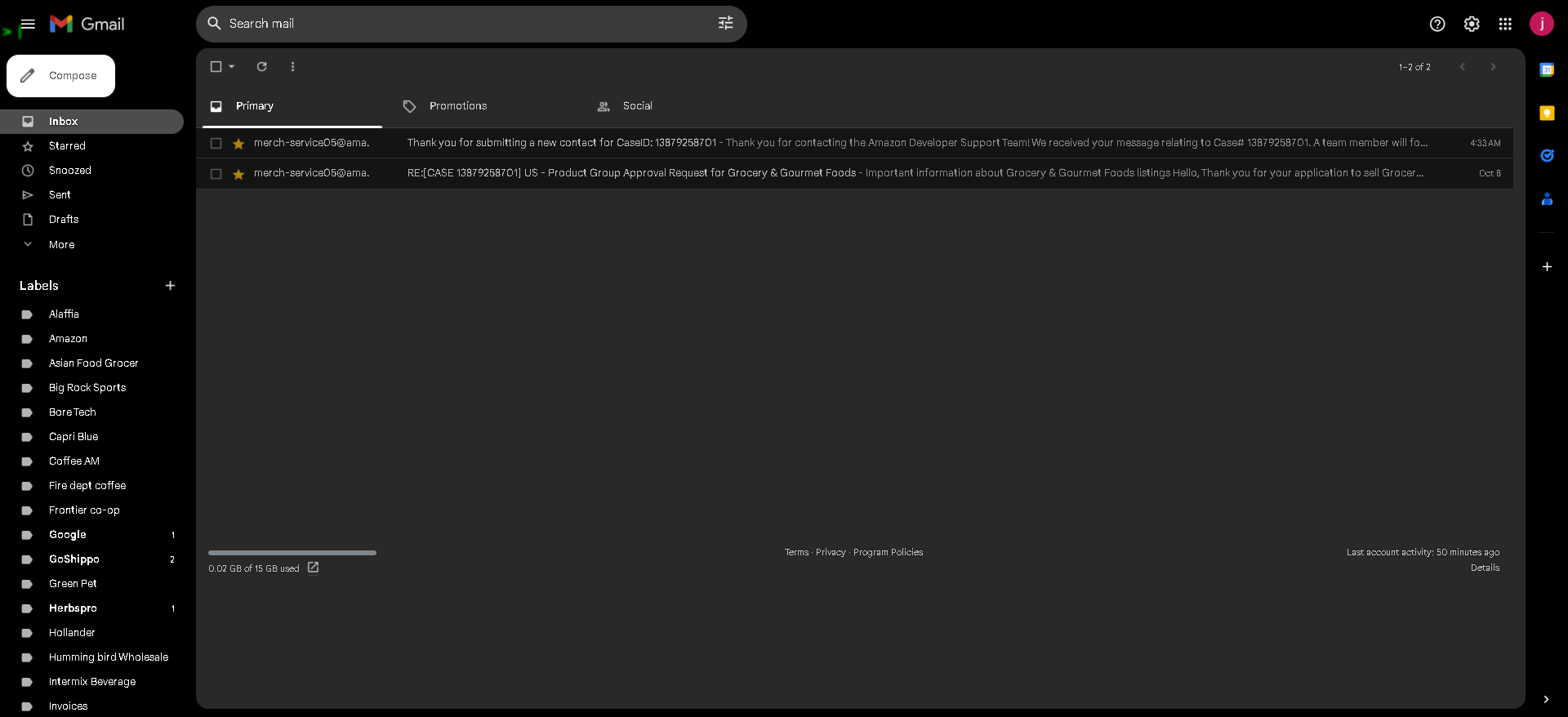Switch to the Primary tab

292,106
